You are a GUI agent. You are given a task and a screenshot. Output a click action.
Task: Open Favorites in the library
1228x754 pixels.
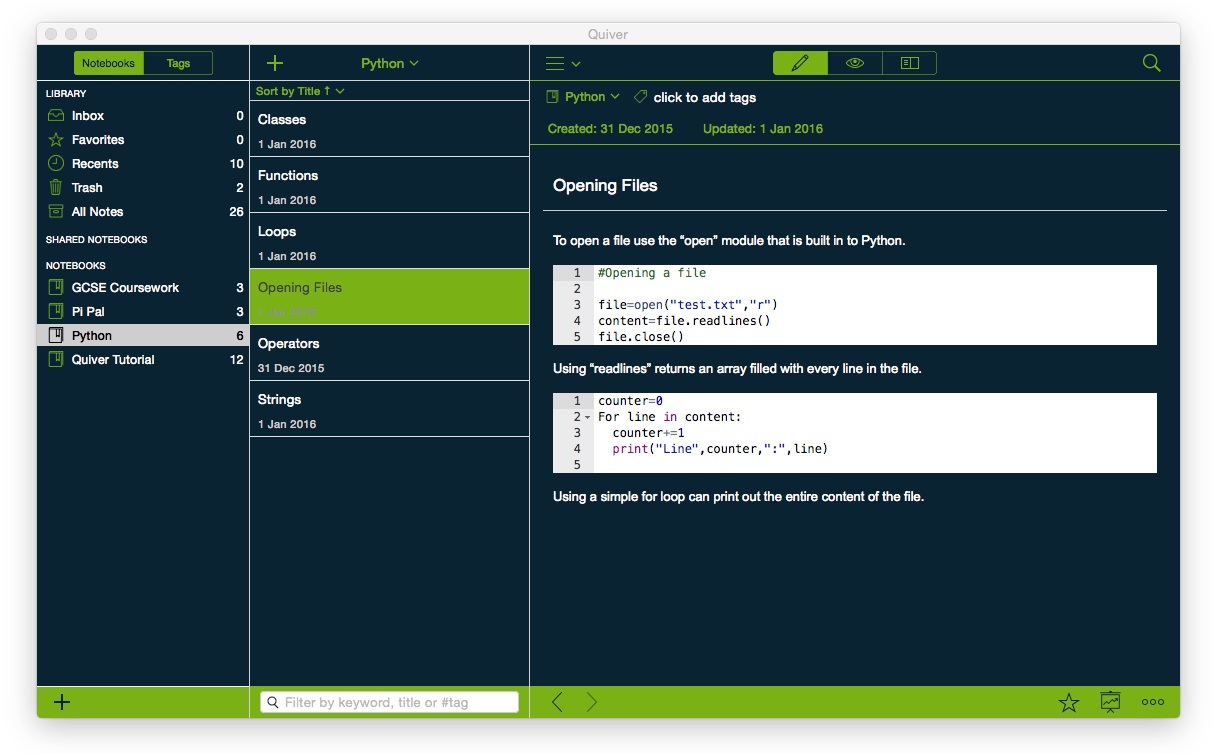(x=143, y=140)
